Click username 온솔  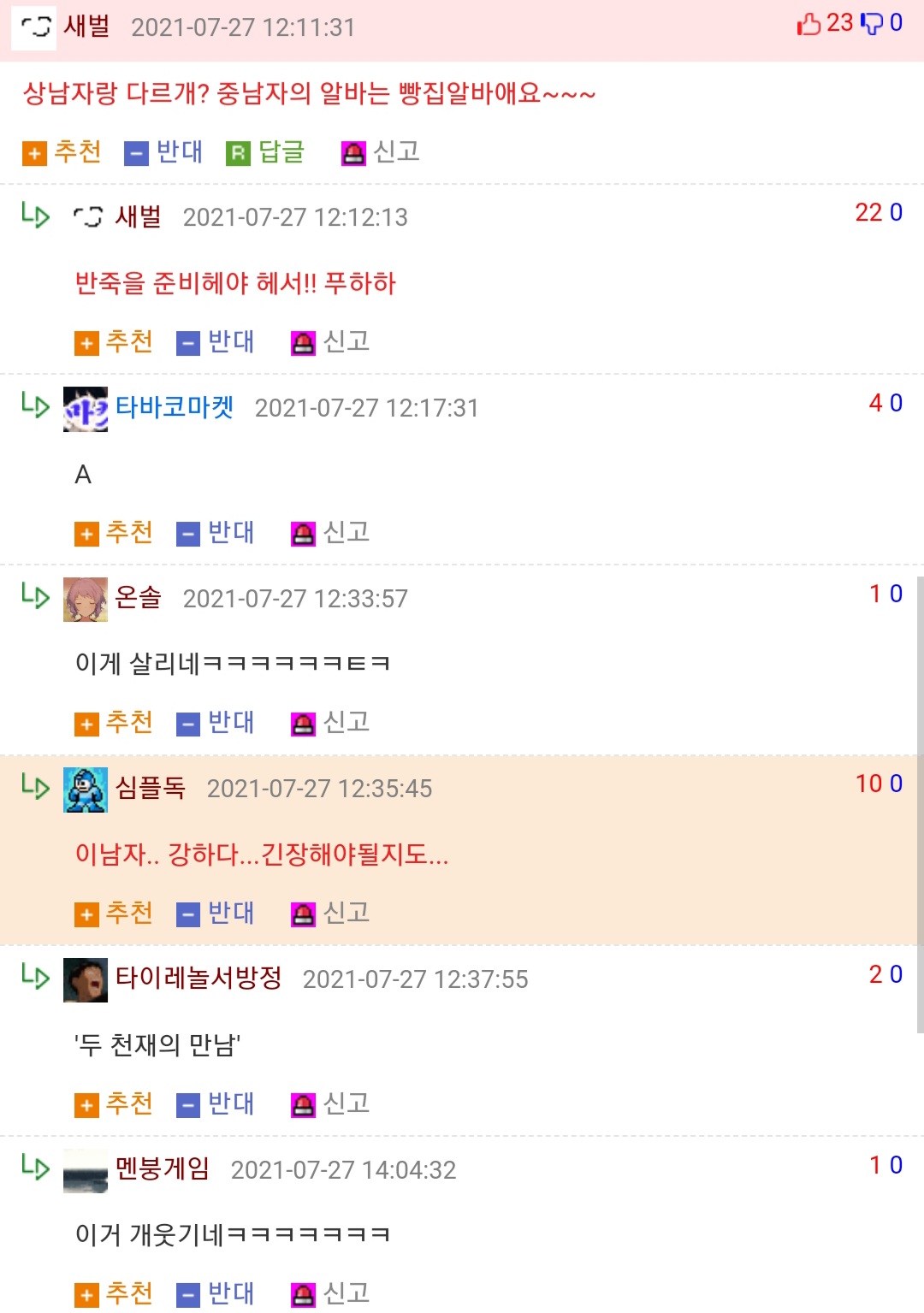[x=139, y=597]
